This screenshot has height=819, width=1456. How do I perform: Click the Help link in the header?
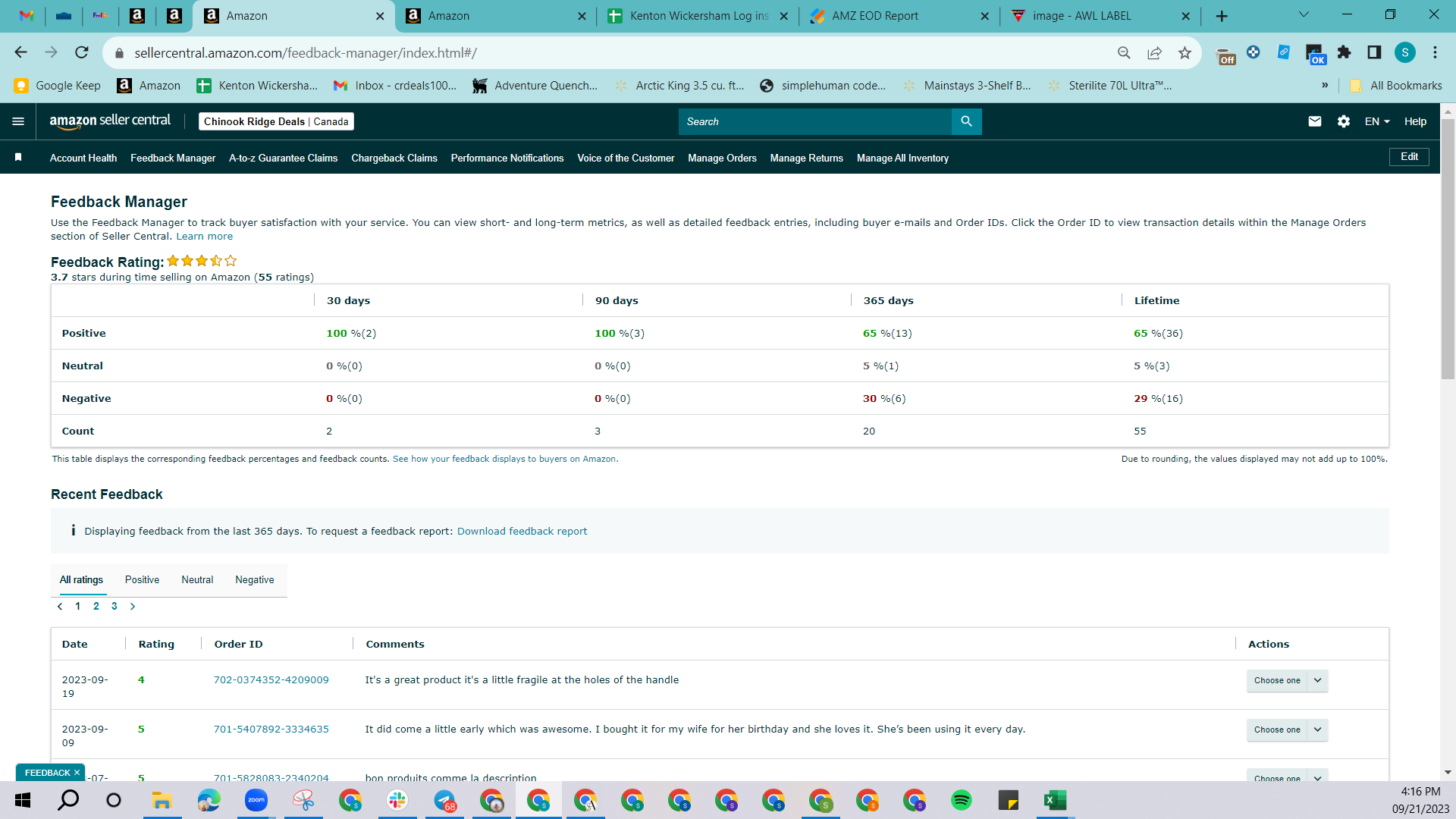click(1415, 121)
